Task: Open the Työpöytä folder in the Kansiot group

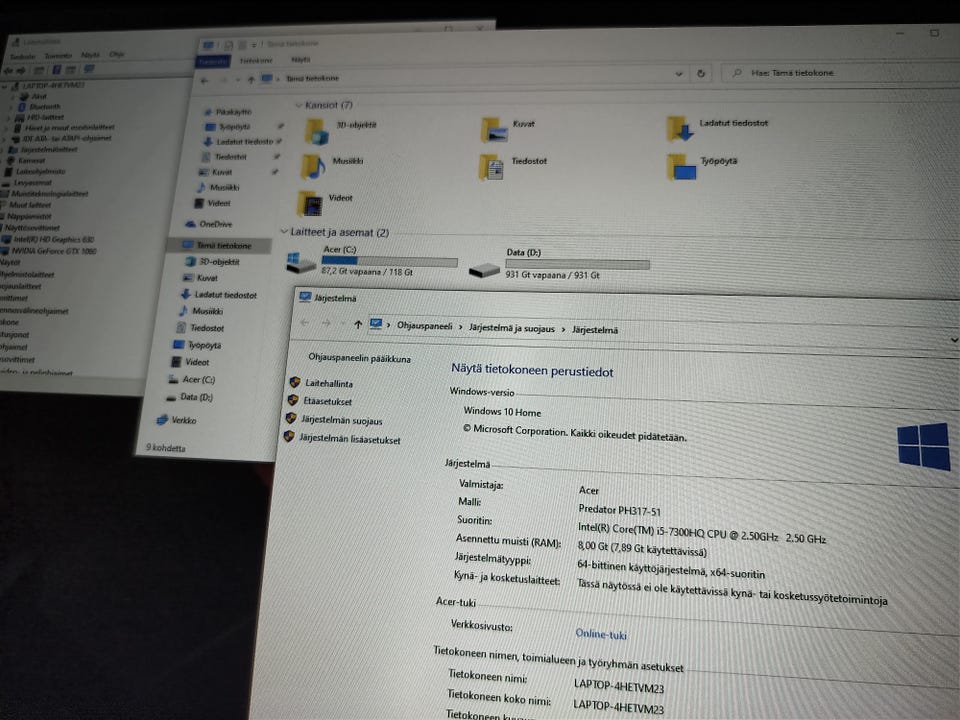Action: pyautogui.click(x=682, y=167)
